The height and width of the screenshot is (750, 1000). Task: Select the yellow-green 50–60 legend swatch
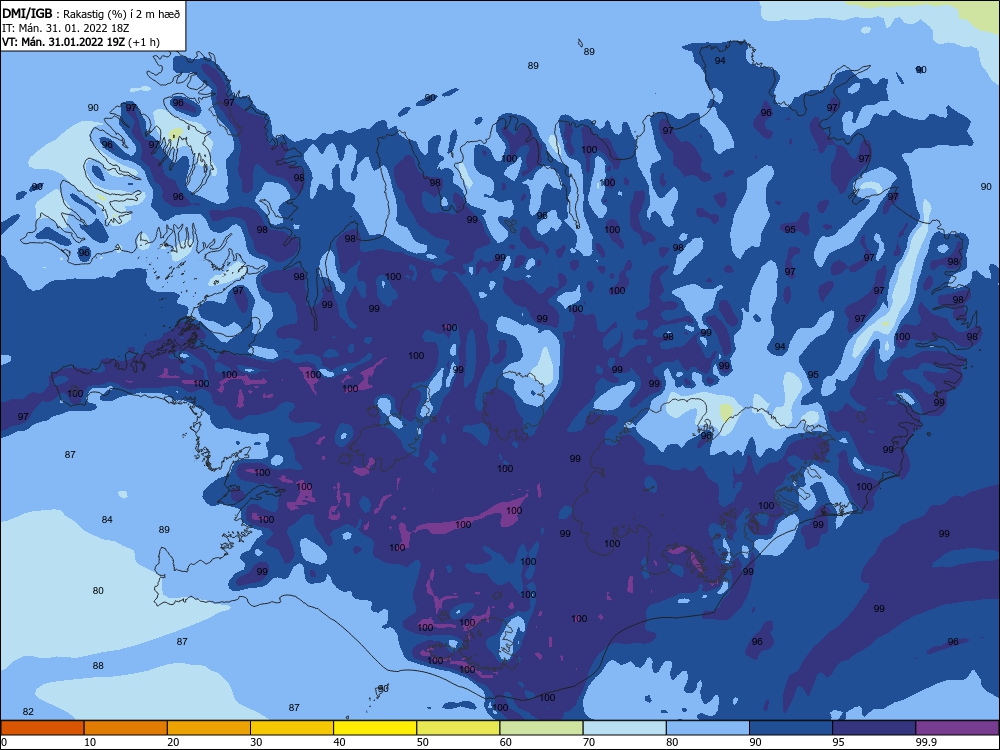click(458, 728)
